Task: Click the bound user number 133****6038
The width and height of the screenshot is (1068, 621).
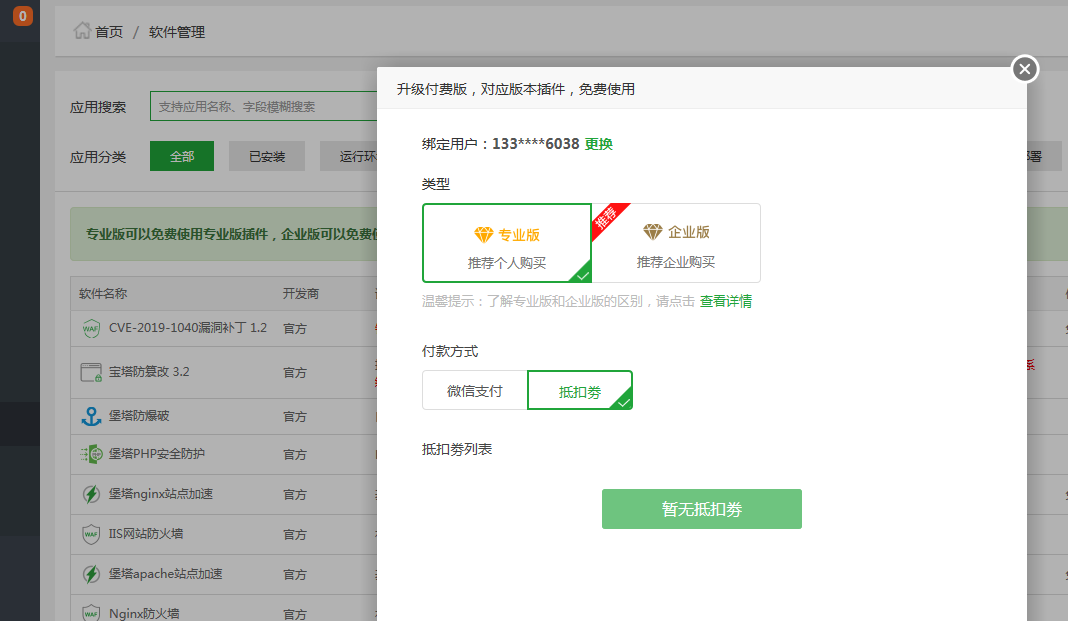Action: click(x=535, y=144)
